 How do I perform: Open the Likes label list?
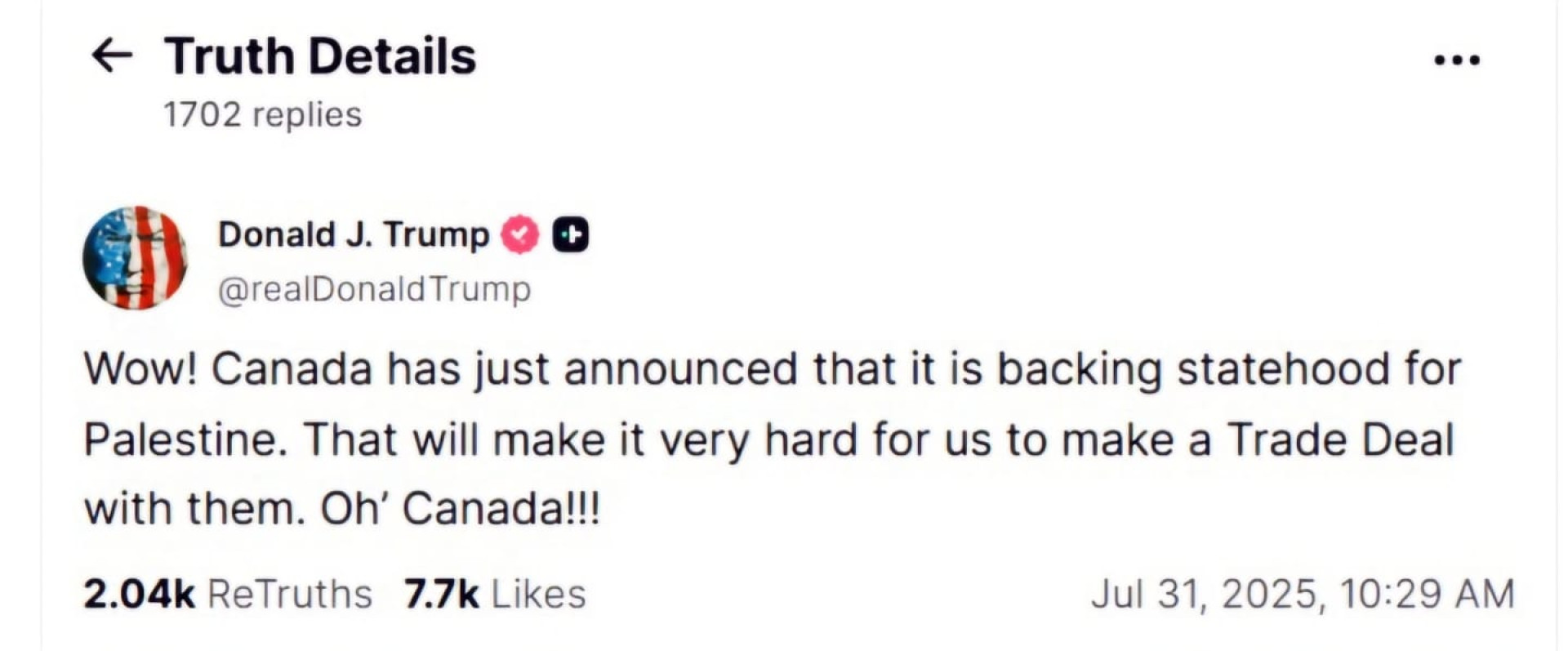tap(539, 594)
